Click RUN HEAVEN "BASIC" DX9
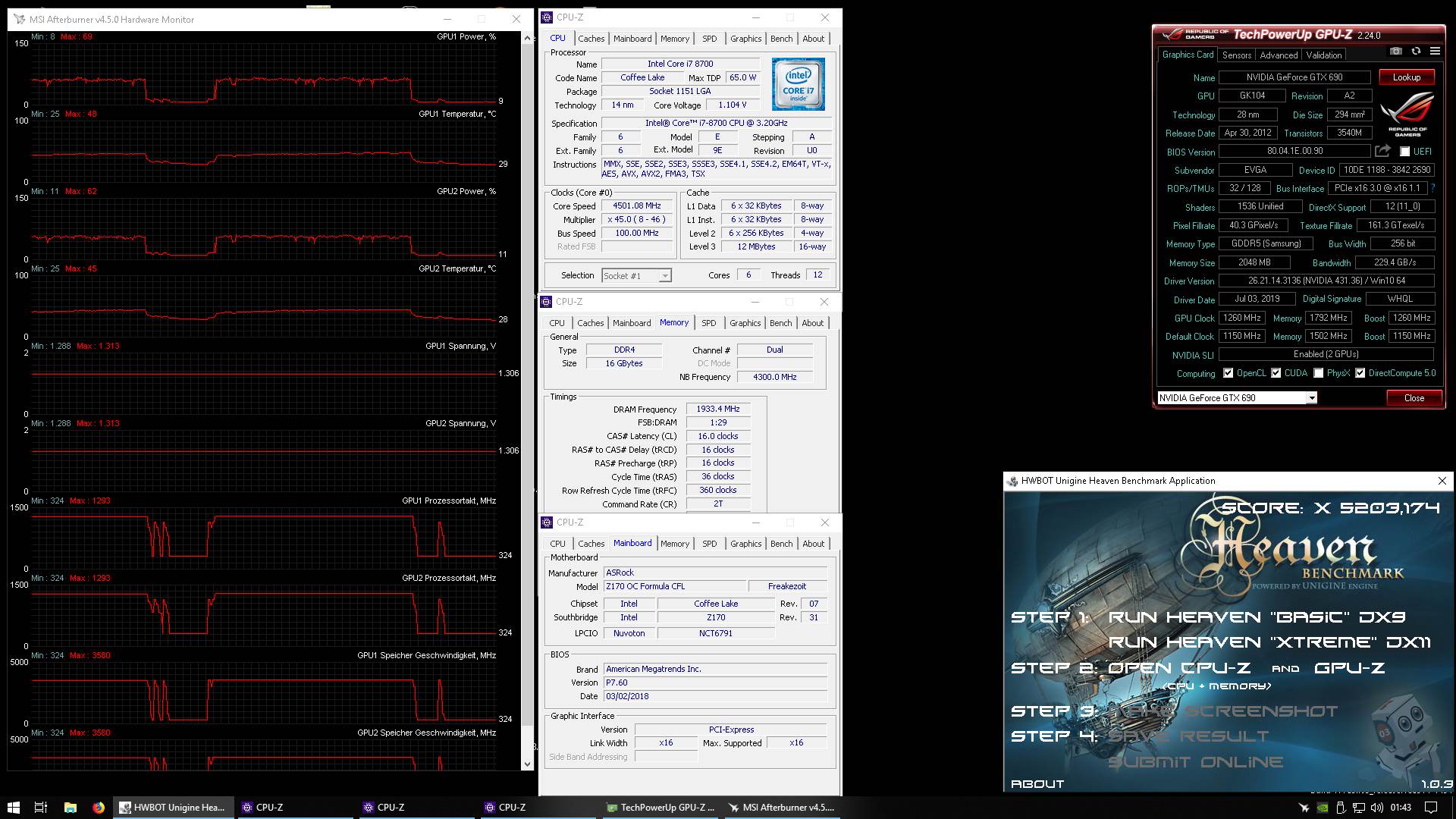The width and height of the screenshot is (1456, 819). (x=1257, y=617)
